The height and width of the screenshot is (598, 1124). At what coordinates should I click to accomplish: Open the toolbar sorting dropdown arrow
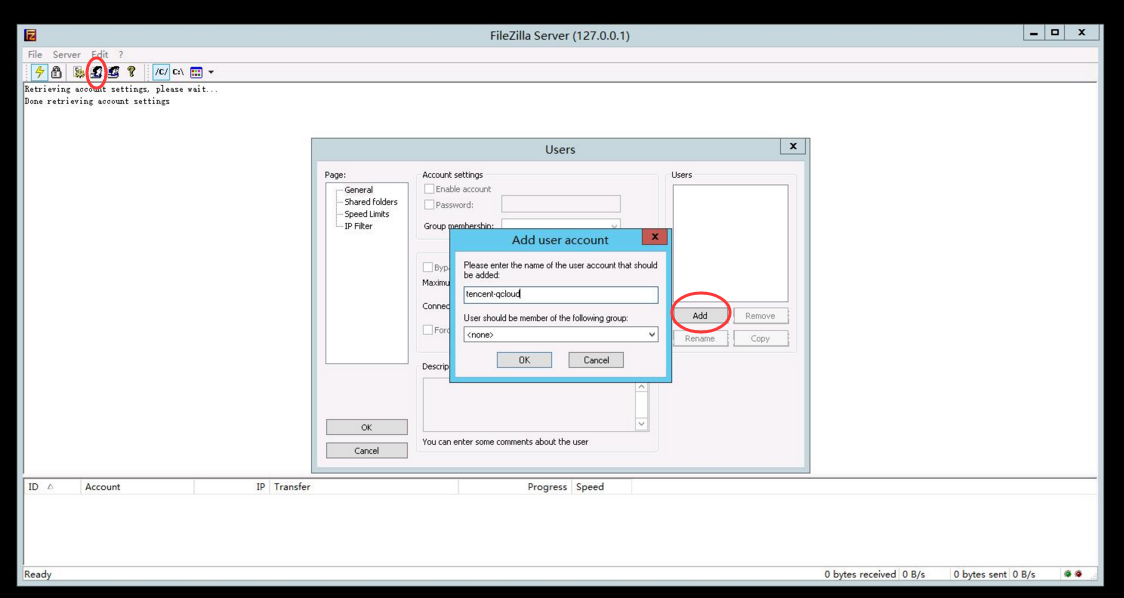click(211, 72)
